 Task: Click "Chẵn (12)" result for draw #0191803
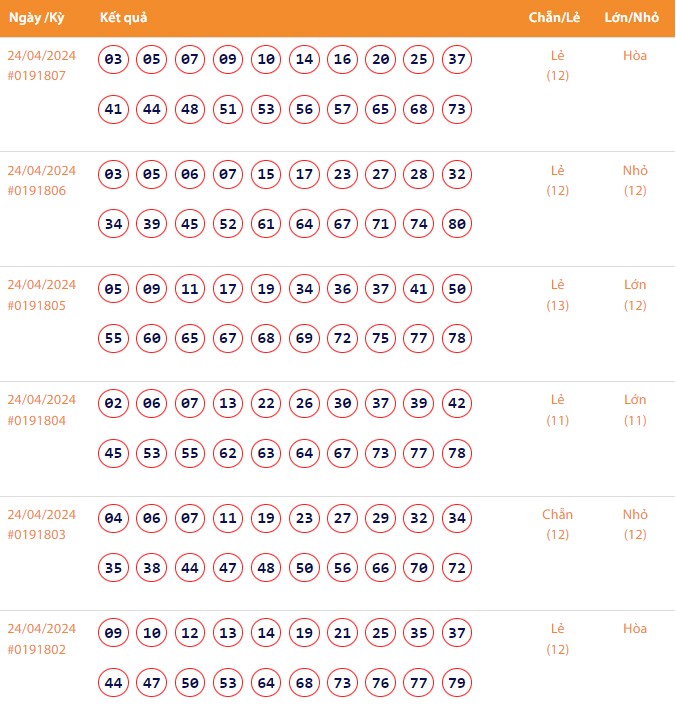(557, 524)
